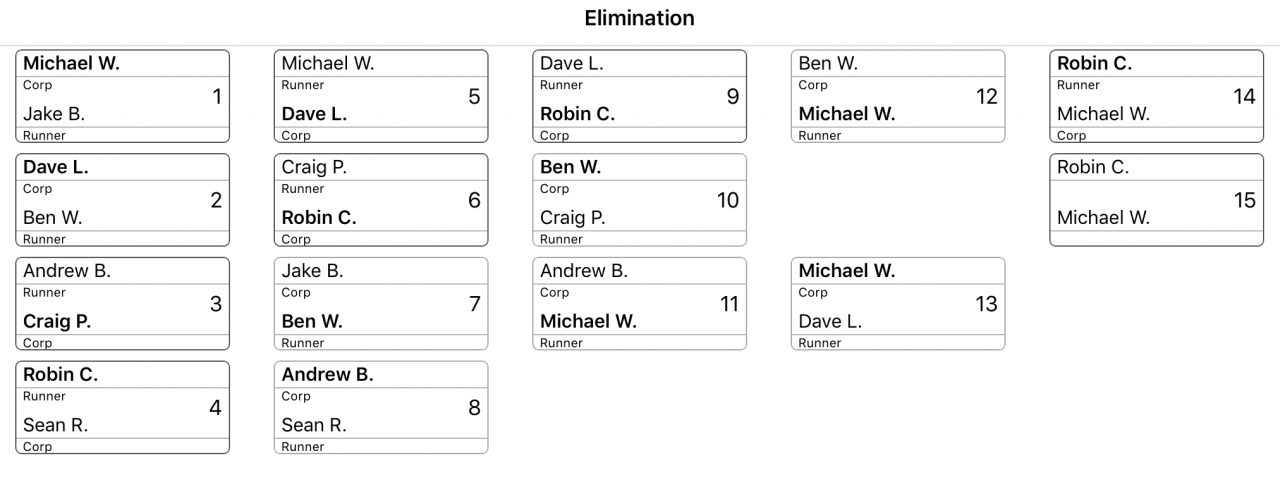This screenshot has height=482, width=1280.
Task: Click Dave L.'s name in match 13
Action: coord(830,322)
